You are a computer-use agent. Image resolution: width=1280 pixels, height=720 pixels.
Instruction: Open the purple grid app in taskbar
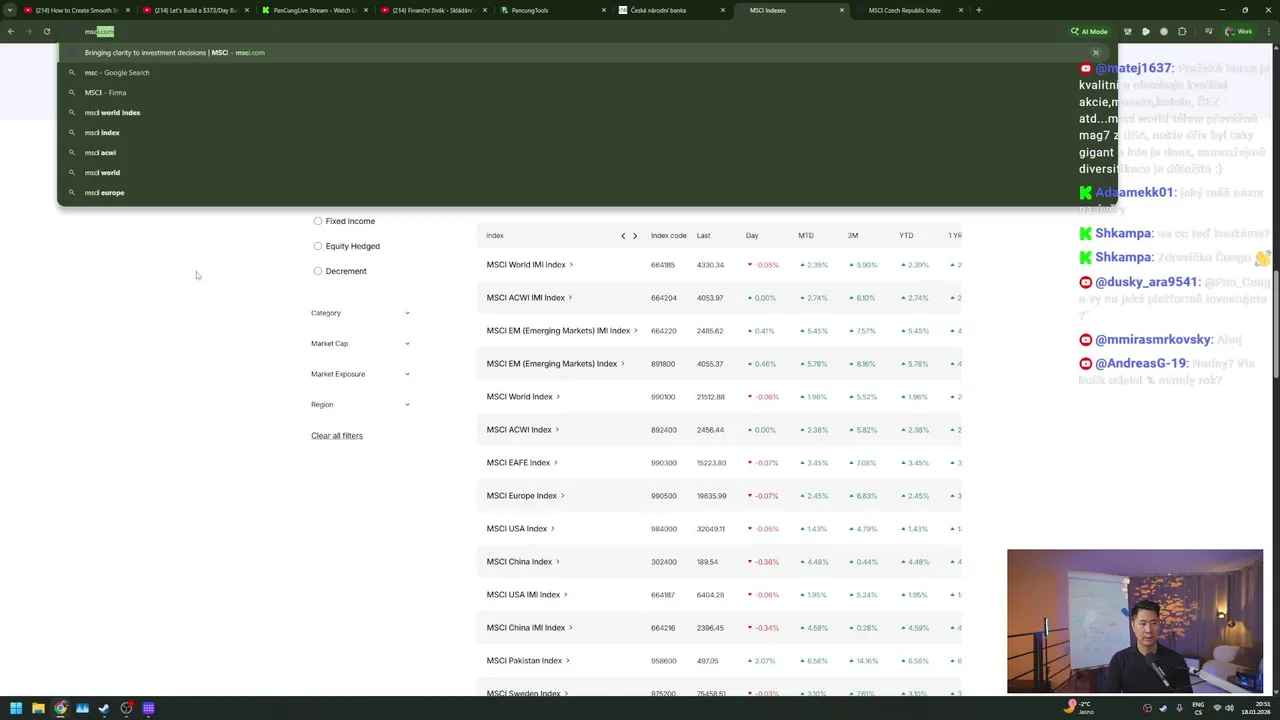[x=148, y=708]
